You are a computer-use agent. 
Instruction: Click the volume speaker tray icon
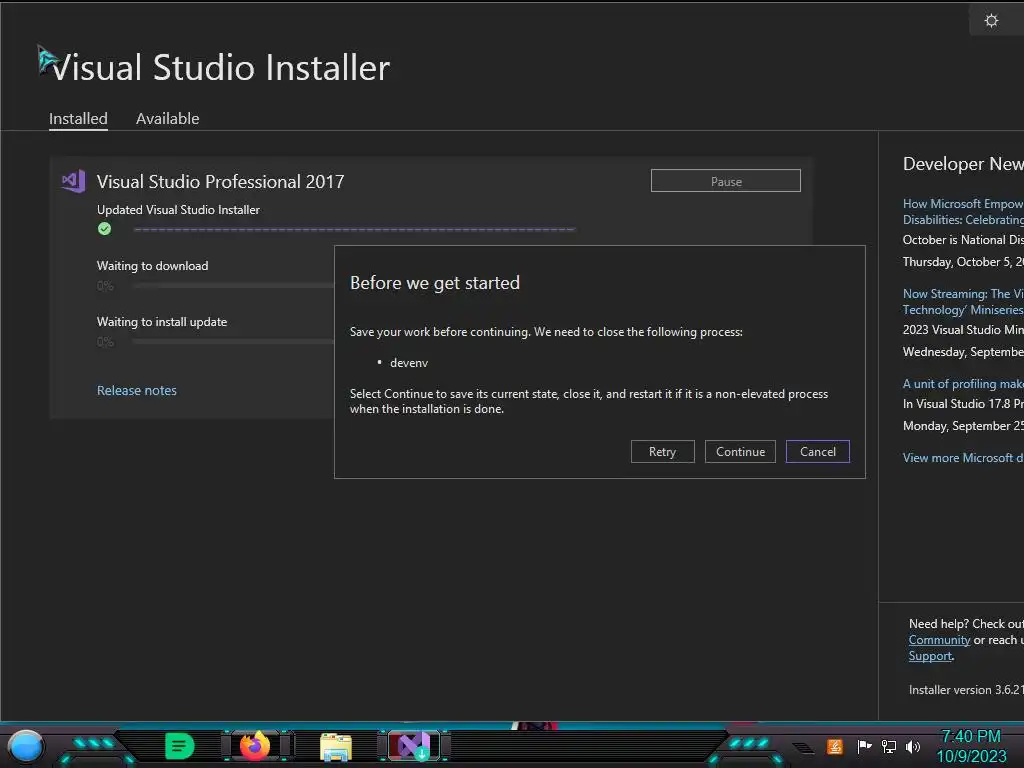coord(913,746)
